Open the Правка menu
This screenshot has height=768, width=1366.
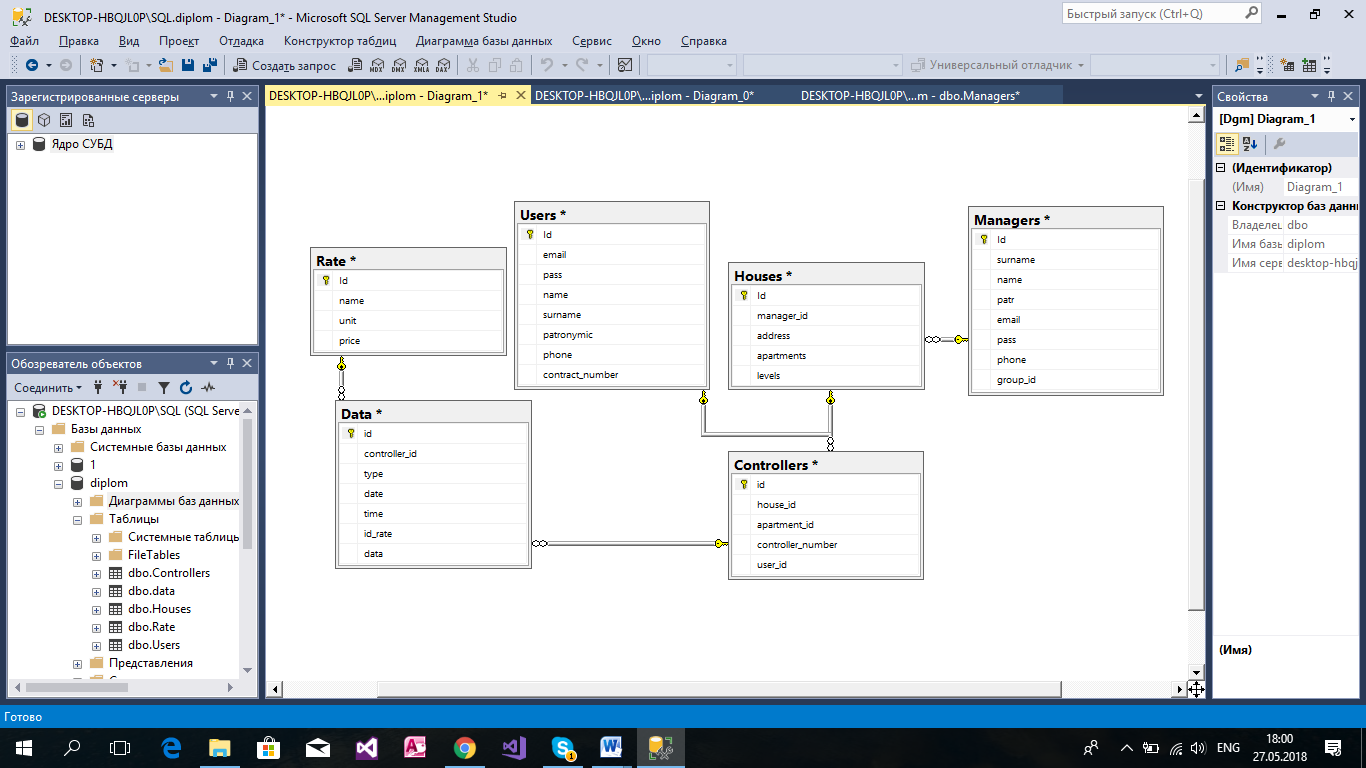point(79,41)
